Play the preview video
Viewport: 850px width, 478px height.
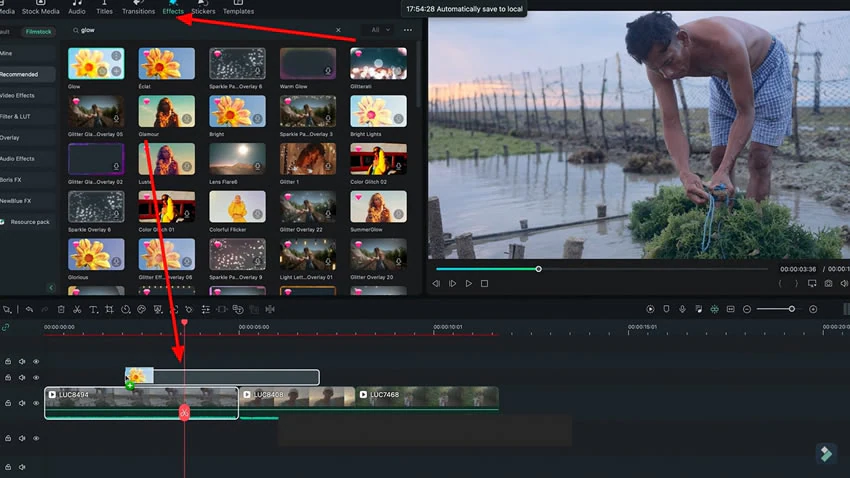[x=468, y=283]
